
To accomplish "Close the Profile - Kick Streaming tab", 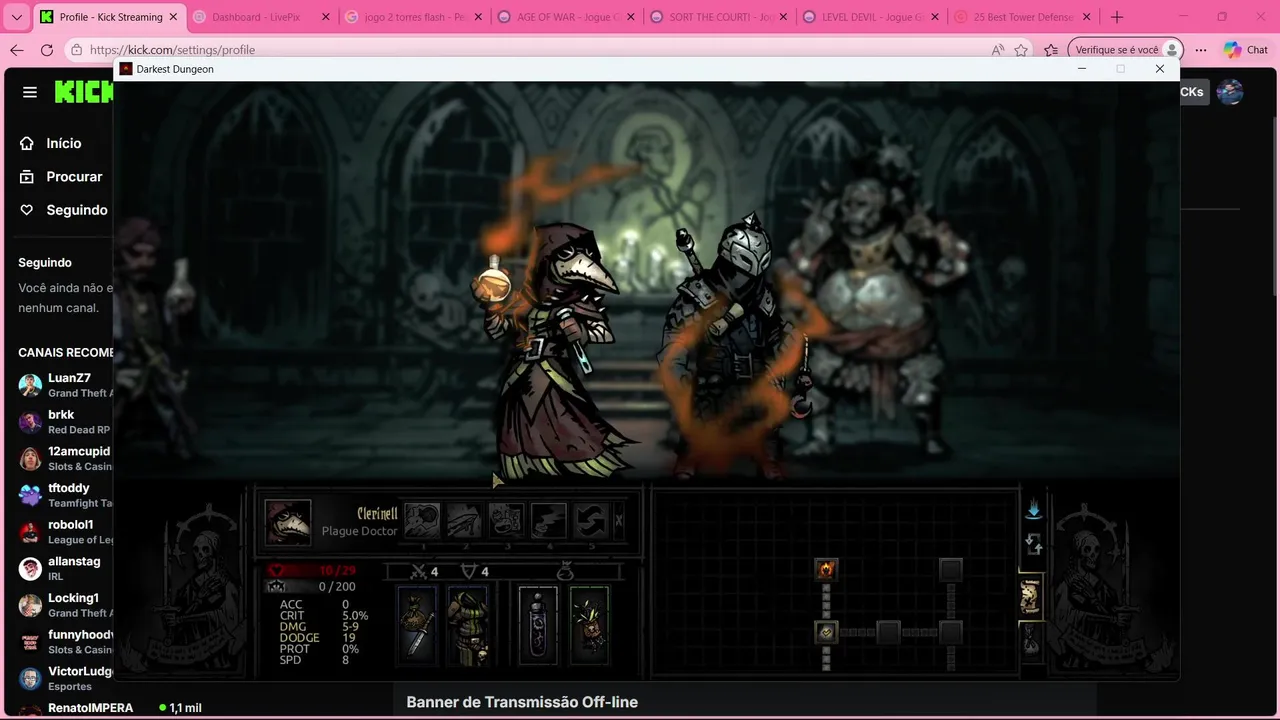I will (174, 17).
